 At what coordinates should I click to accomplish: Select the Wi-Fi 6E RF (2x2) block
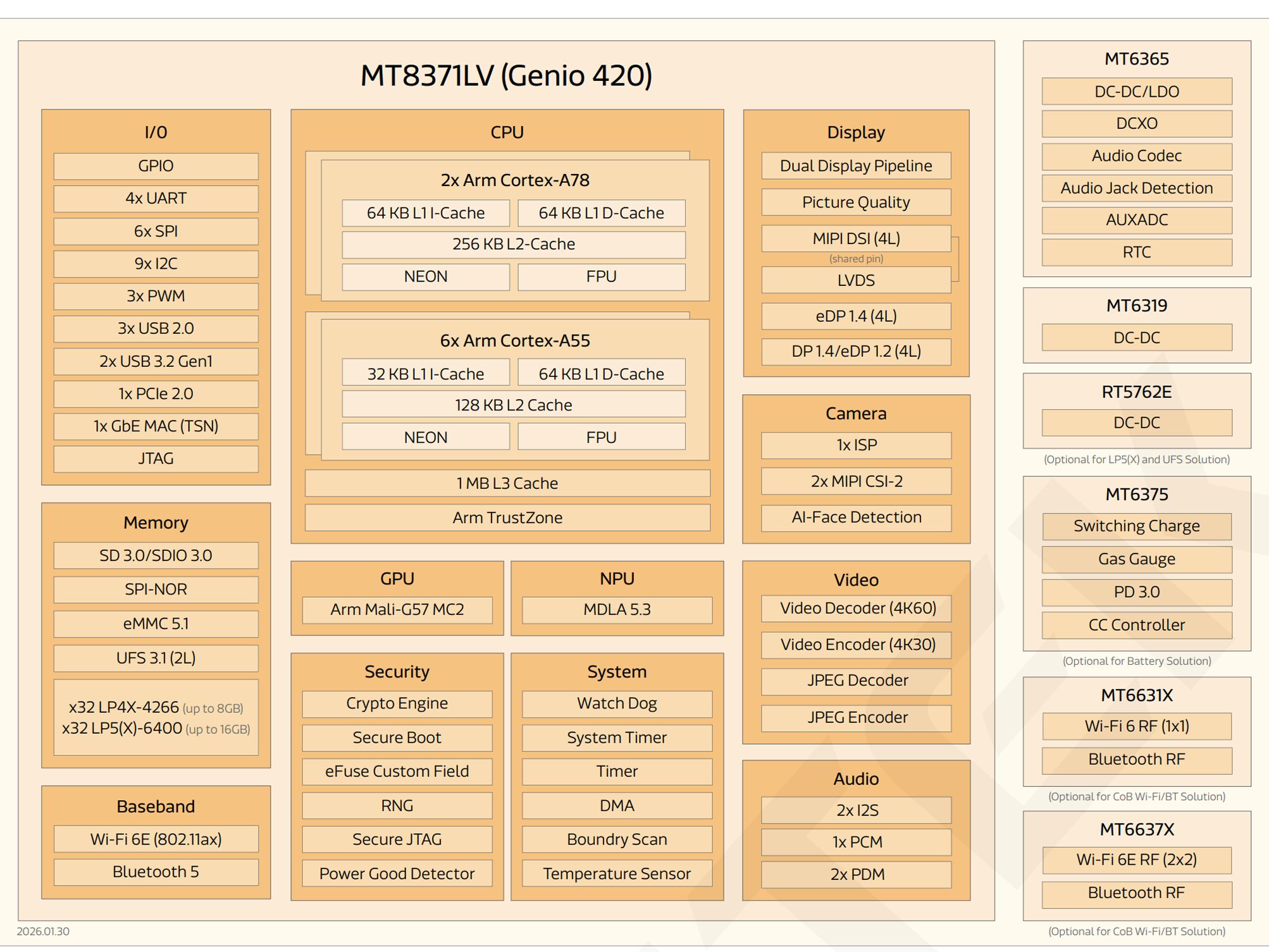1136,861
